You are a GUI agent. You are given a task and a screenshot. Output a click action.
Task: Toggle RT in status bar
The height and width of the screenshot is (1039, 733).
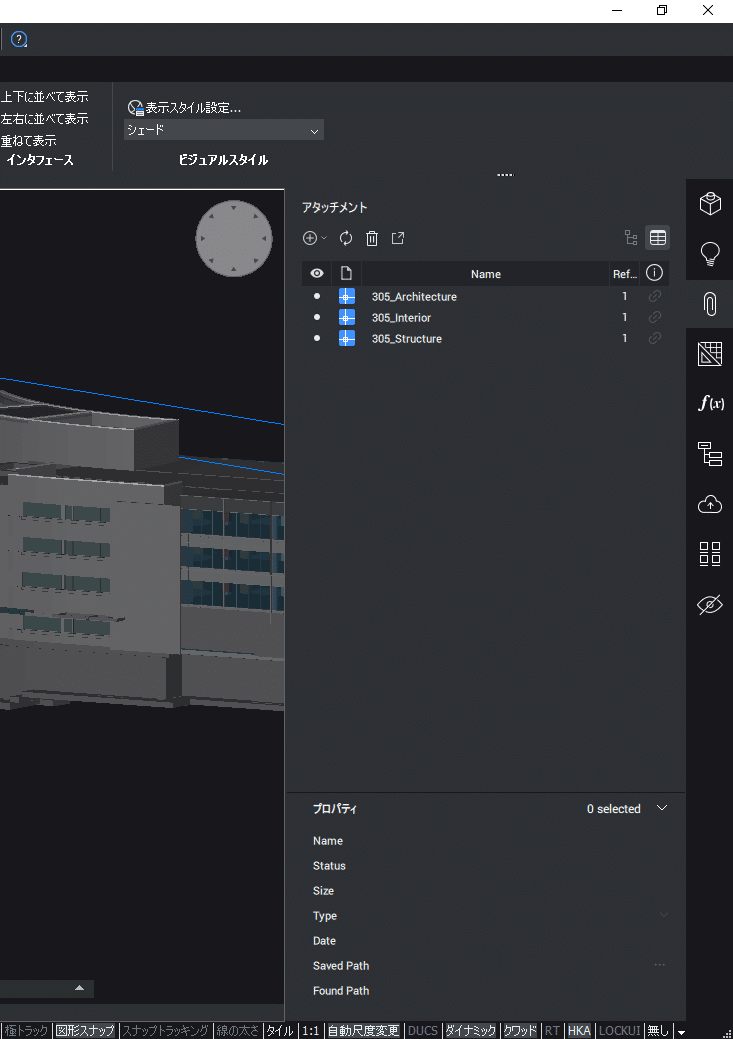(552, 1030)
